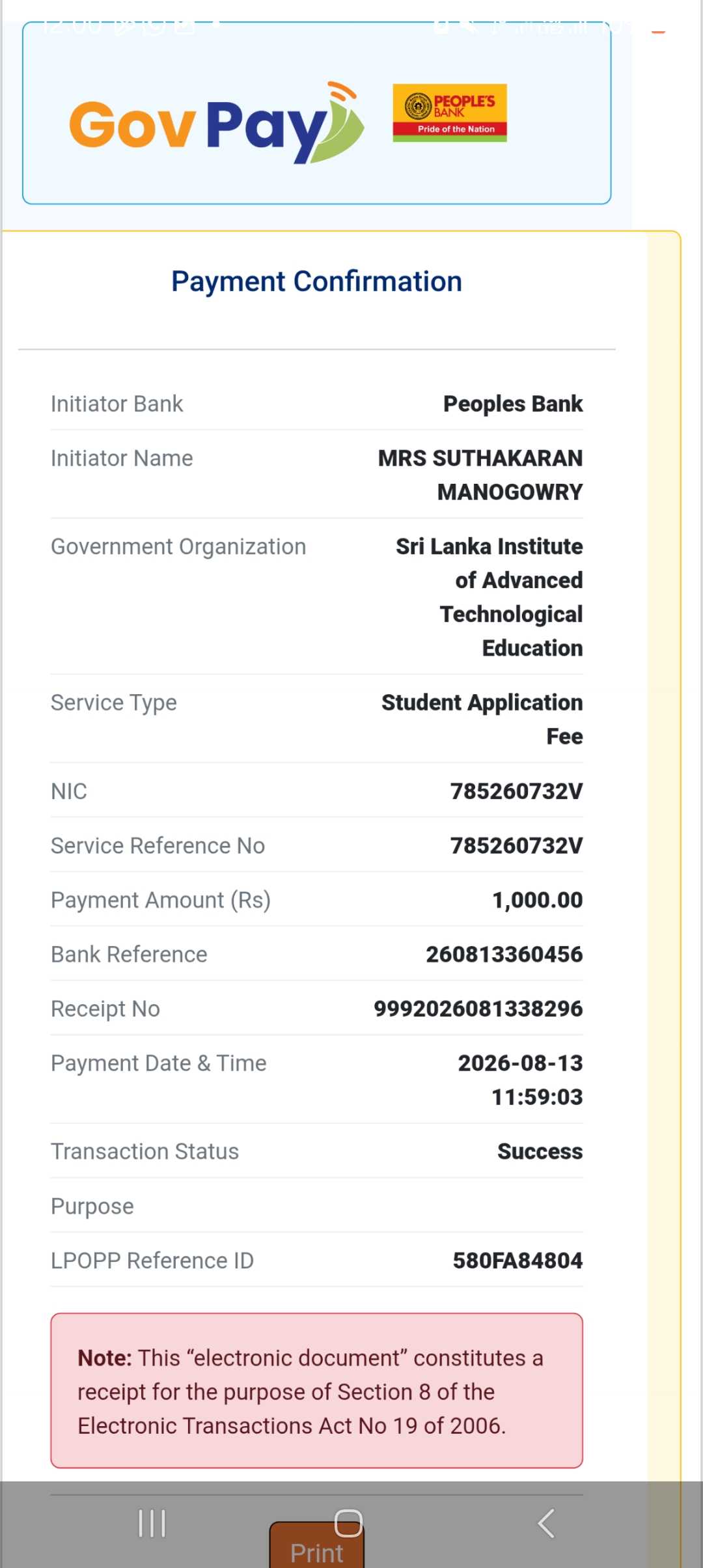This screenshot has width=703, height=1568.
Task: Go back using the navigation back arrow
Action: 545,1524
